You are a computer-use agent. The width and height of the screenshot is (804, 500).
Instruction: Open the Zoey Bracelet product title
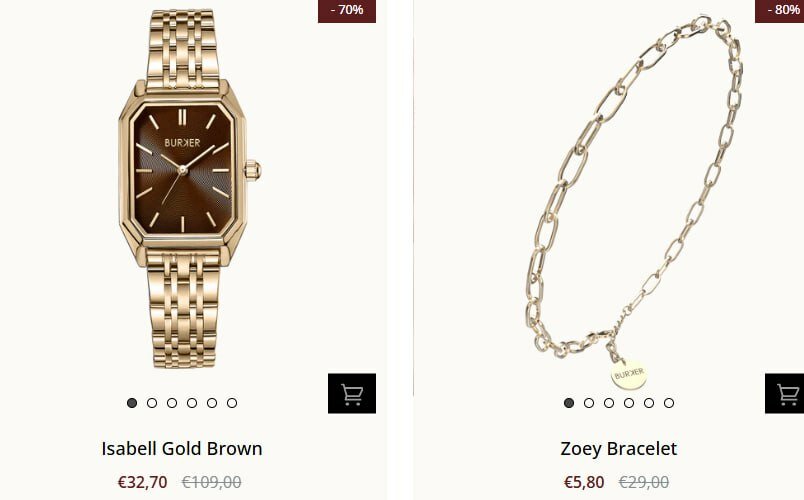click(618, 449)
